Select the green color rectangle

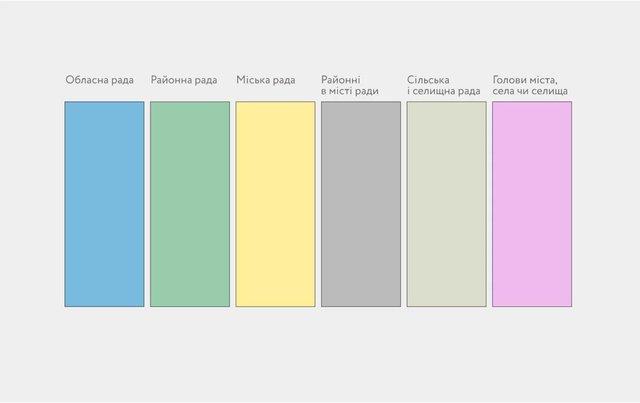coord(190,204)
